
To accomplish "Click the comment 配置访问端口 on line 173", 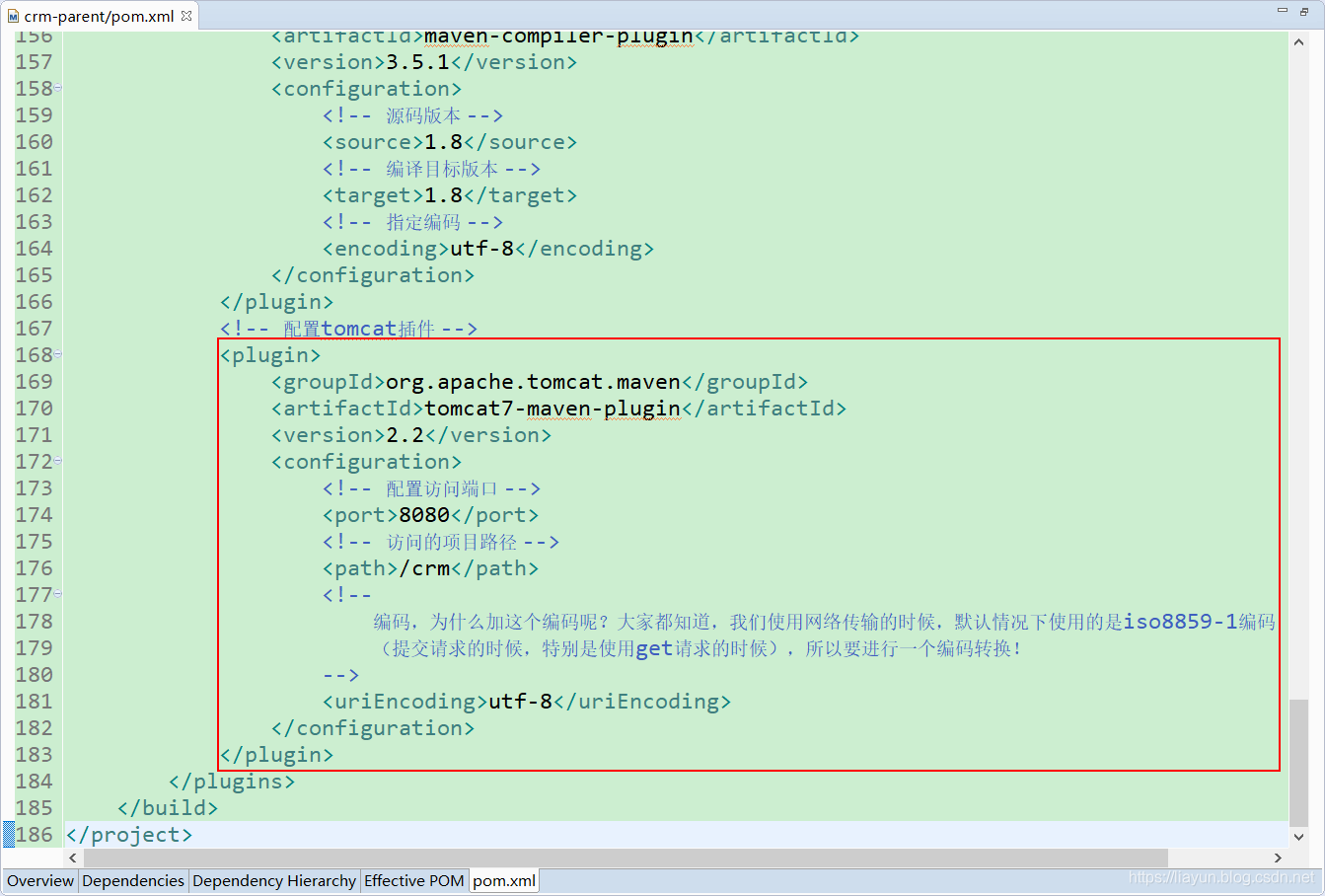I will tap(442, 488).
